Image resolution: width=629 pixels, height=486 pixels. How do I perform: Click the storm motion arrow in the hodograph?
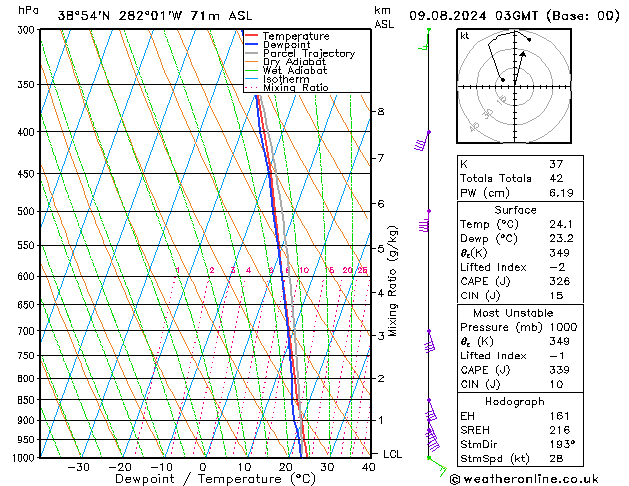(x=519, y=67)
